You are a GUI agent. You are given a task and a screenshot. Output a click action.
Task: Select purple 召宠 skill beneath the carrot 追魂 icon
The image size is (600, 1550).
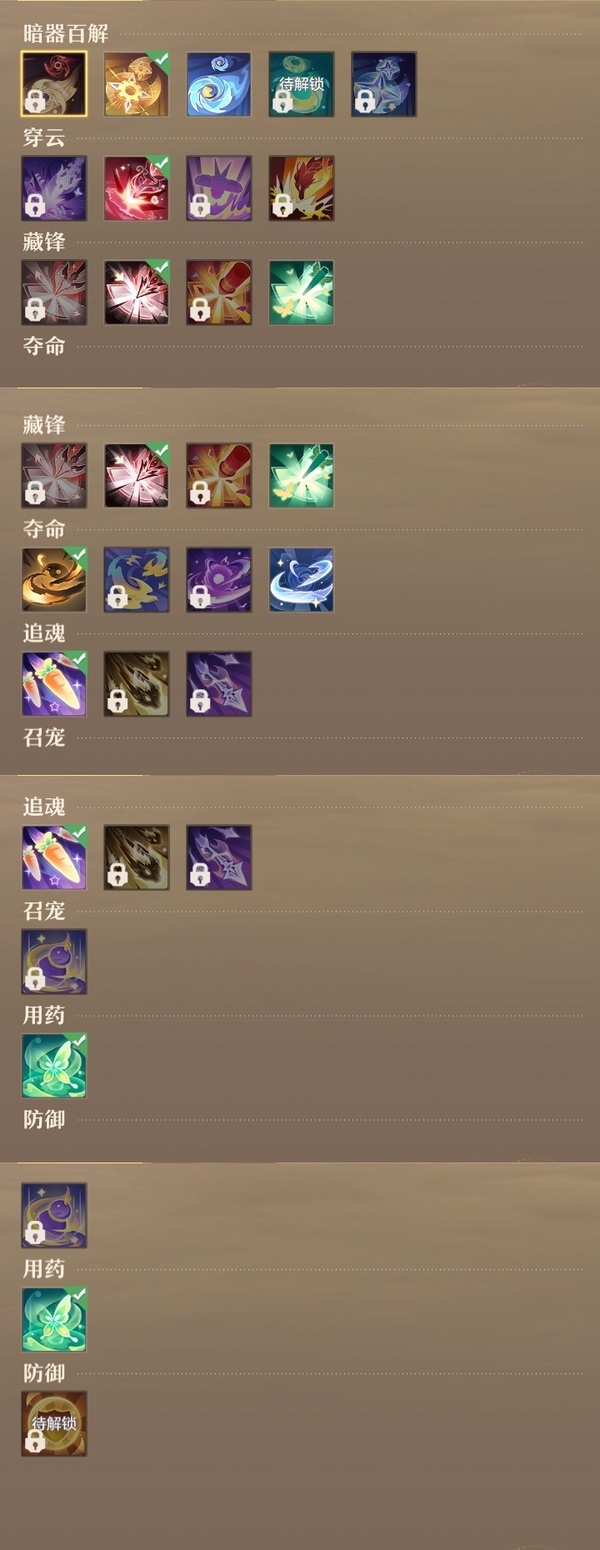pos(54,961)
